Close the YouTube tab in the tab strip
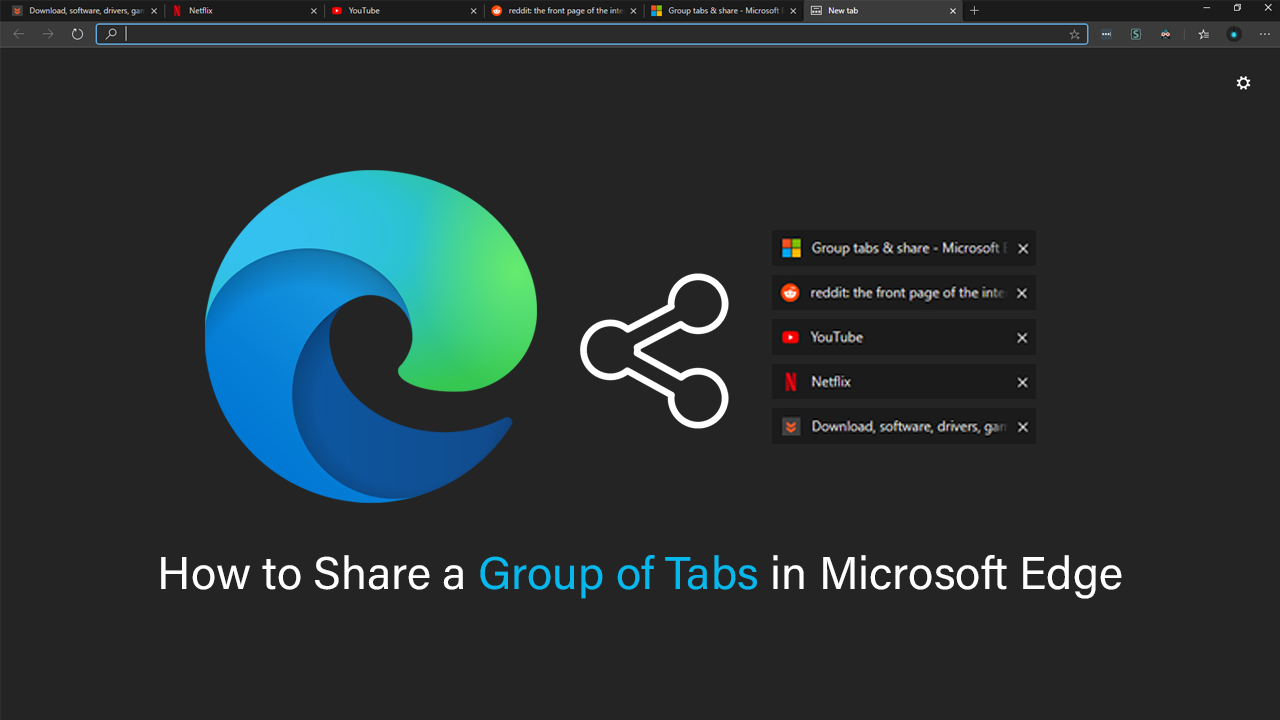 [473, 11]
